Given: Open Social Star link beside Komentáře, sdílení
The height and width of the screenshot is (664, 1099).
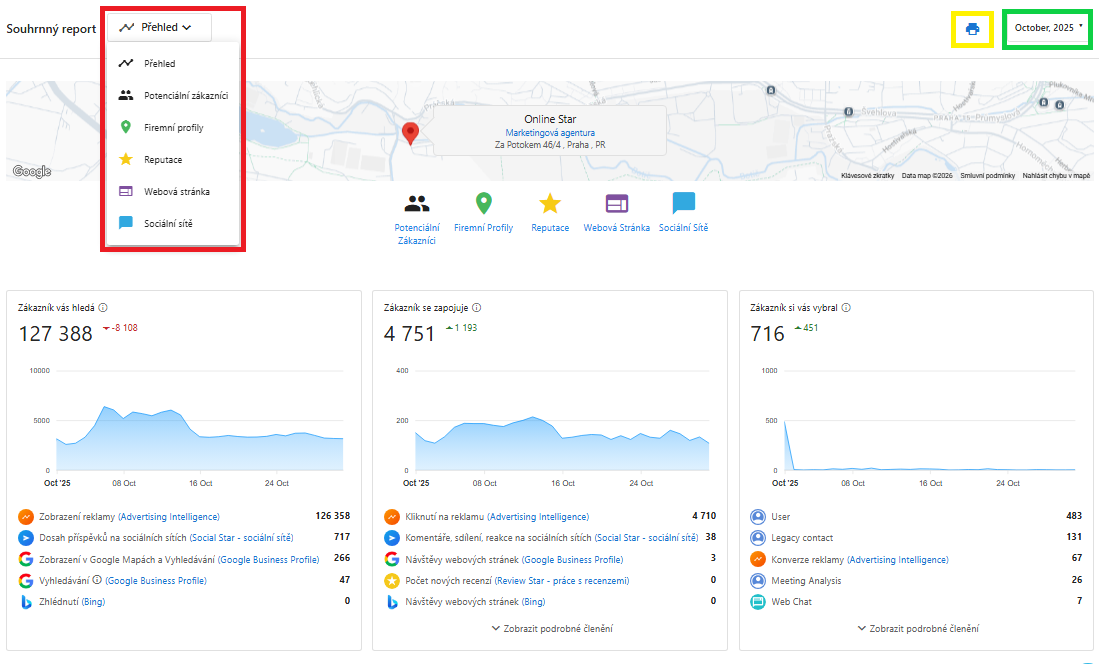Looking at the screenshot, I should [647, 538].
